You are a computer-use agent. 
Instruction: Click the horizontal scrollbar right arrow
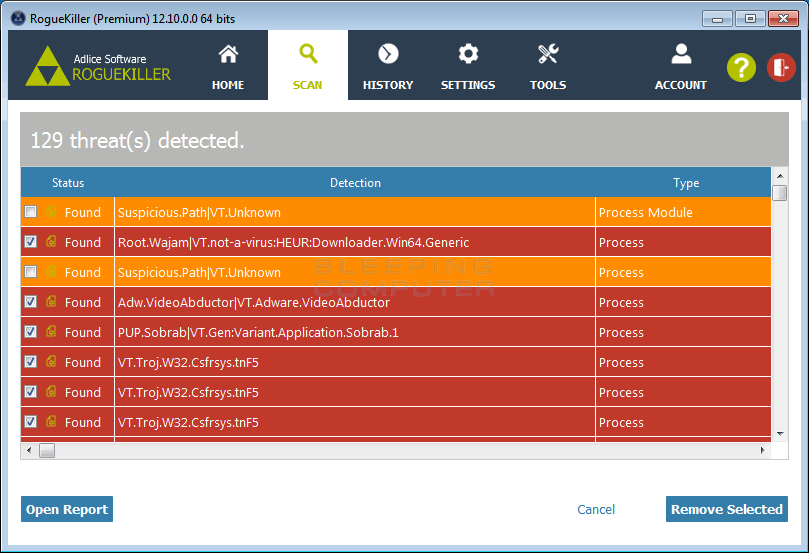click(763, 450)
